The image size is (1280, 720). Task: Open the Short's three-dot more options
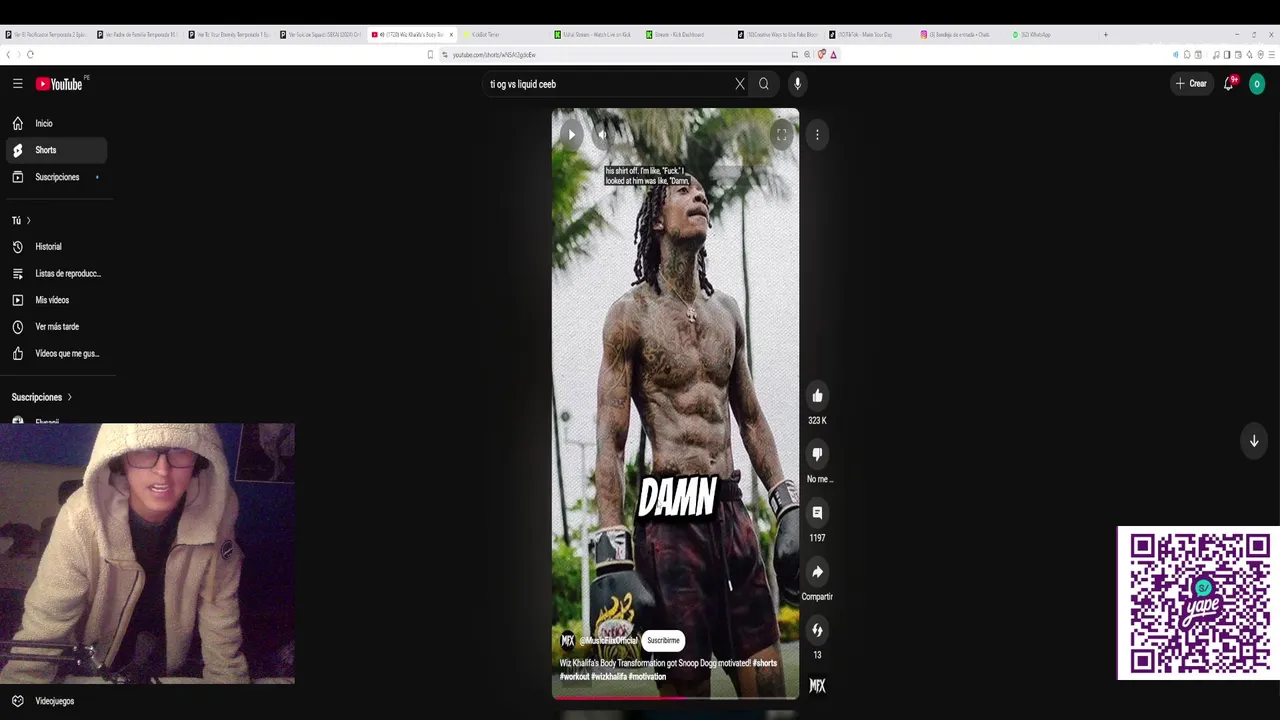click(x=817, y=134)
